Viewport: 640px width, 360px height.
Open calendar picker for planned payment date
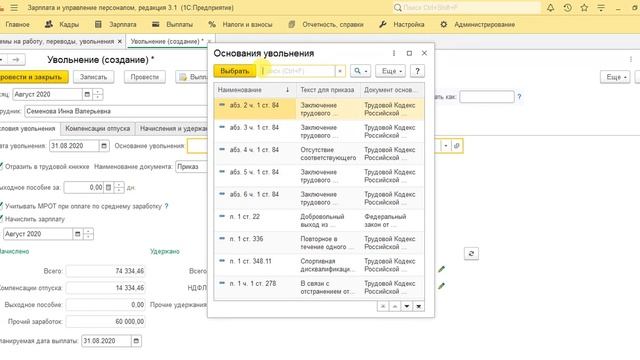pyautogui.click(x=136, y=341)
